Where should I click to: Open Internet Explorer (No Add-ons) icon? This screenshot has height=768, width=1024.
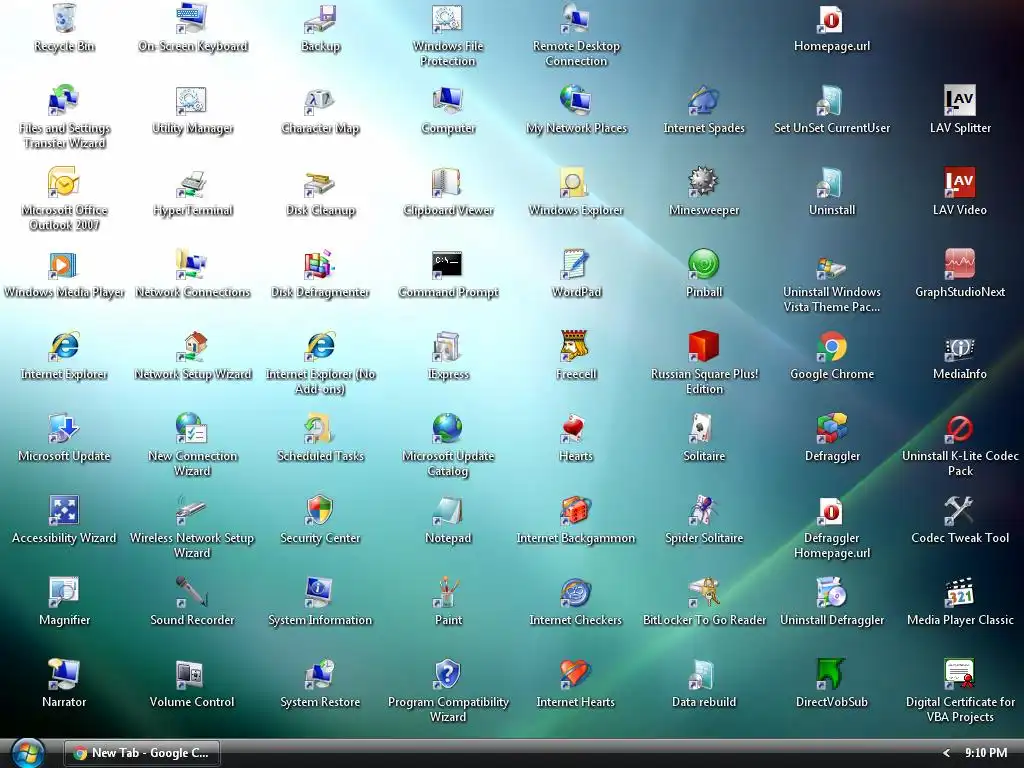point(320,346)
